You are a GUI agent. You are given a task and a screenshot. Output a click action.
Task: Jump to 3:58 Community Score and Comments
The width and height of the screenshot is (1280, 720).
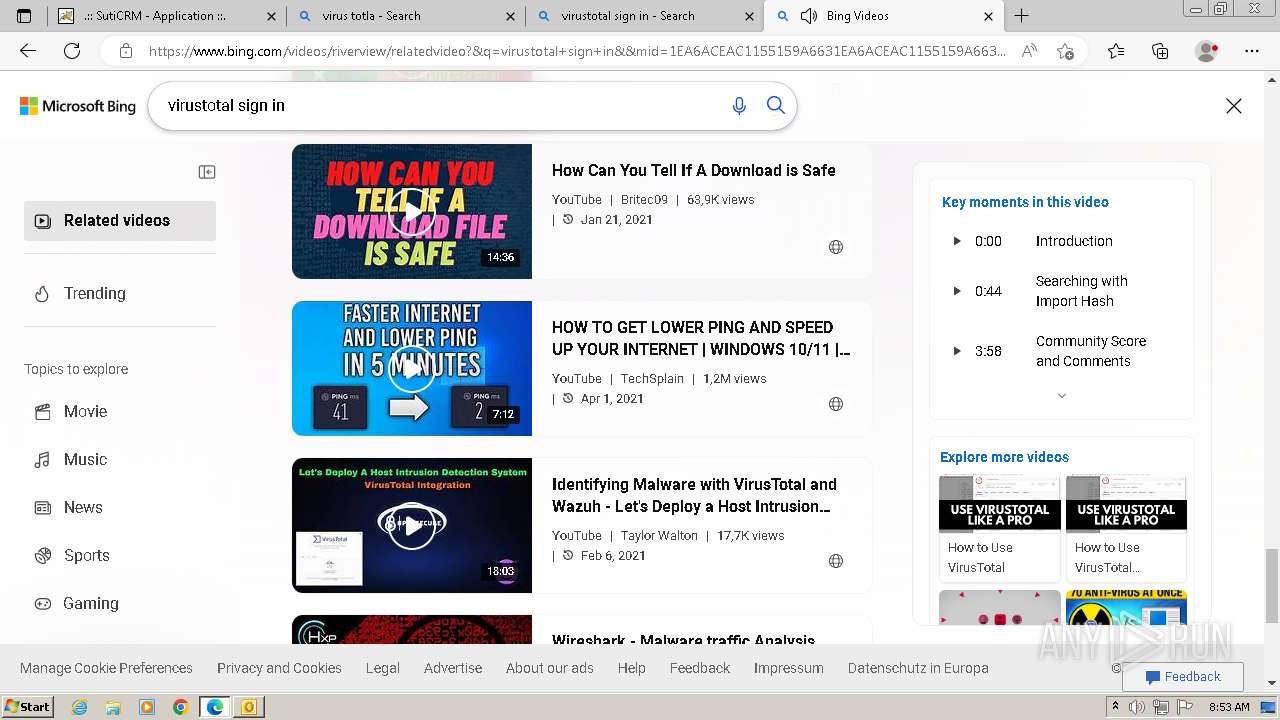pyautogui.click(x=1061, y=351)
